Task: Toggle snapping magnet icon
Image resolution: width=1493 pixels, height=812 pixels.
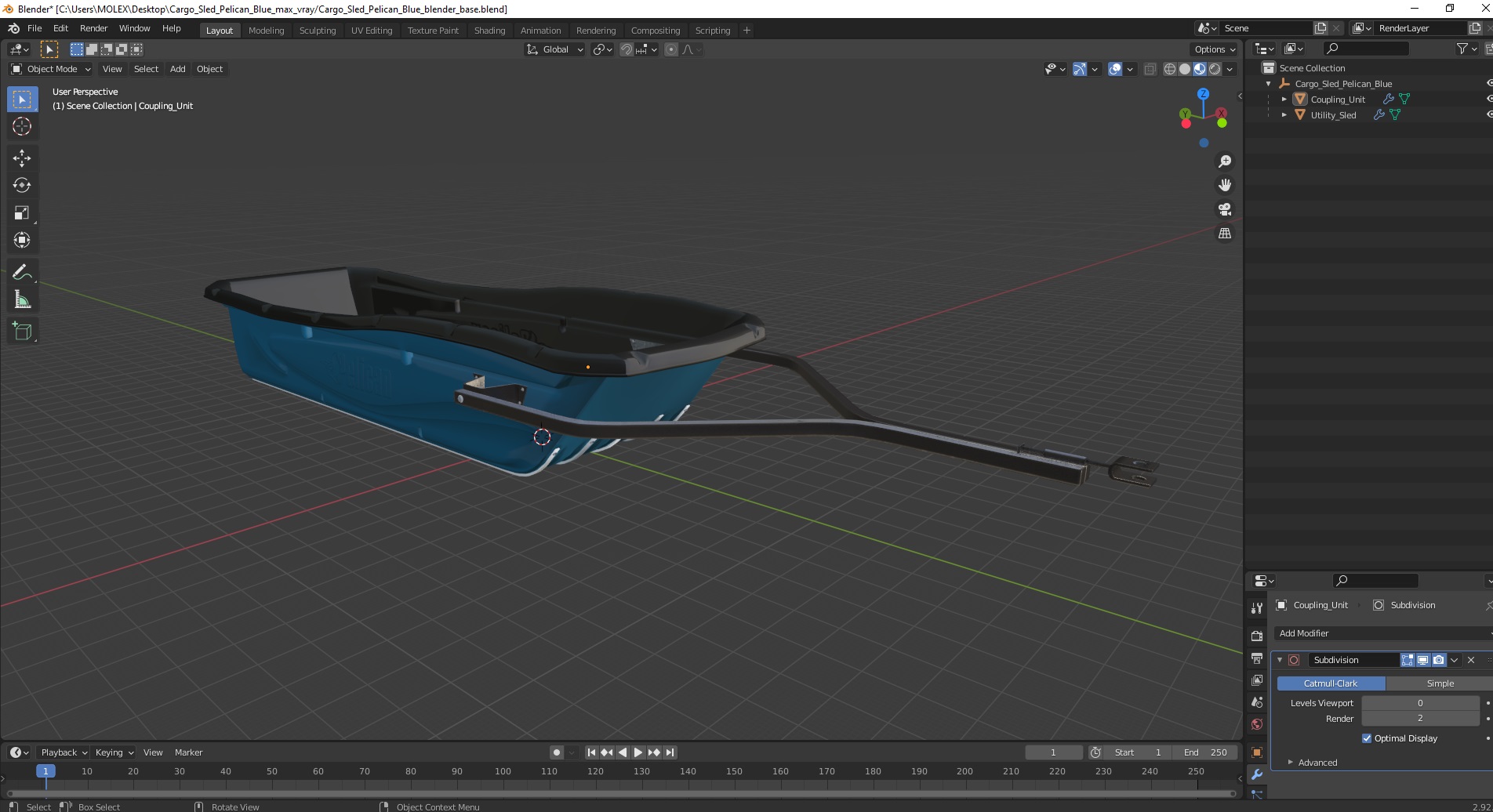Action: pyautogui.click(x=626, y=49)
